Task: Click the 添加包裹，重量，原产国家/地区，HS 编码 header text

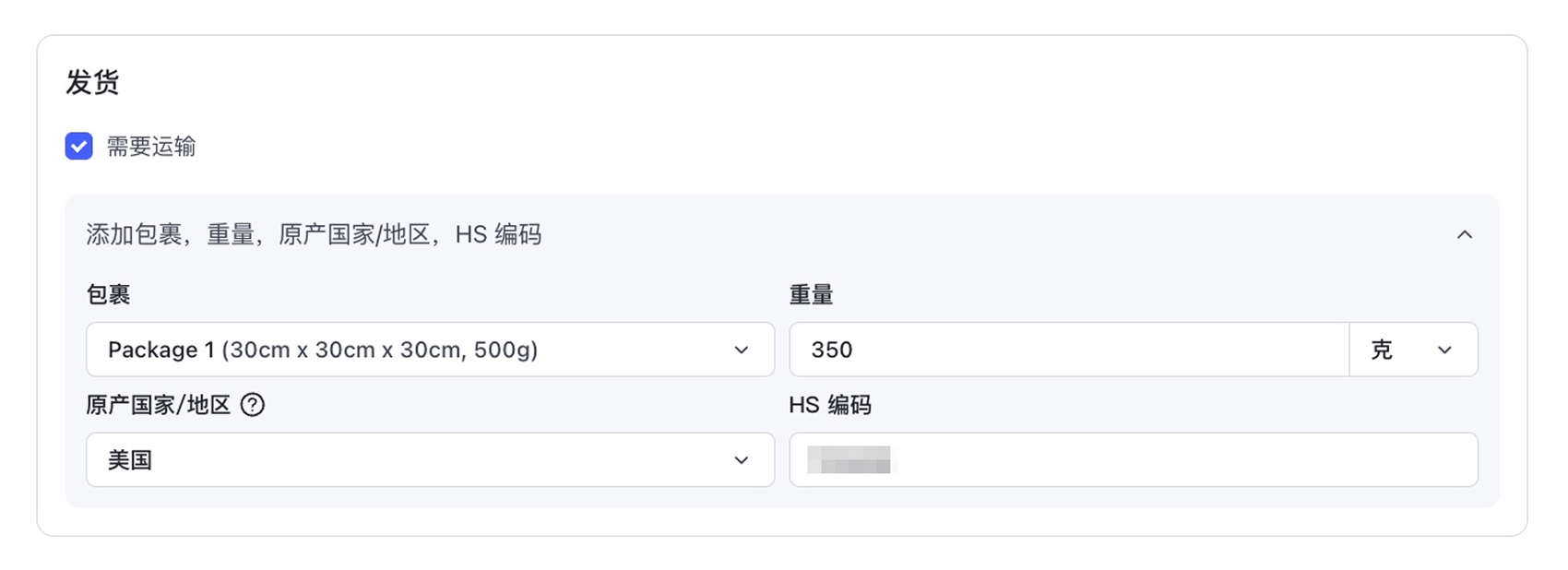Action: [x=314, y=234]
